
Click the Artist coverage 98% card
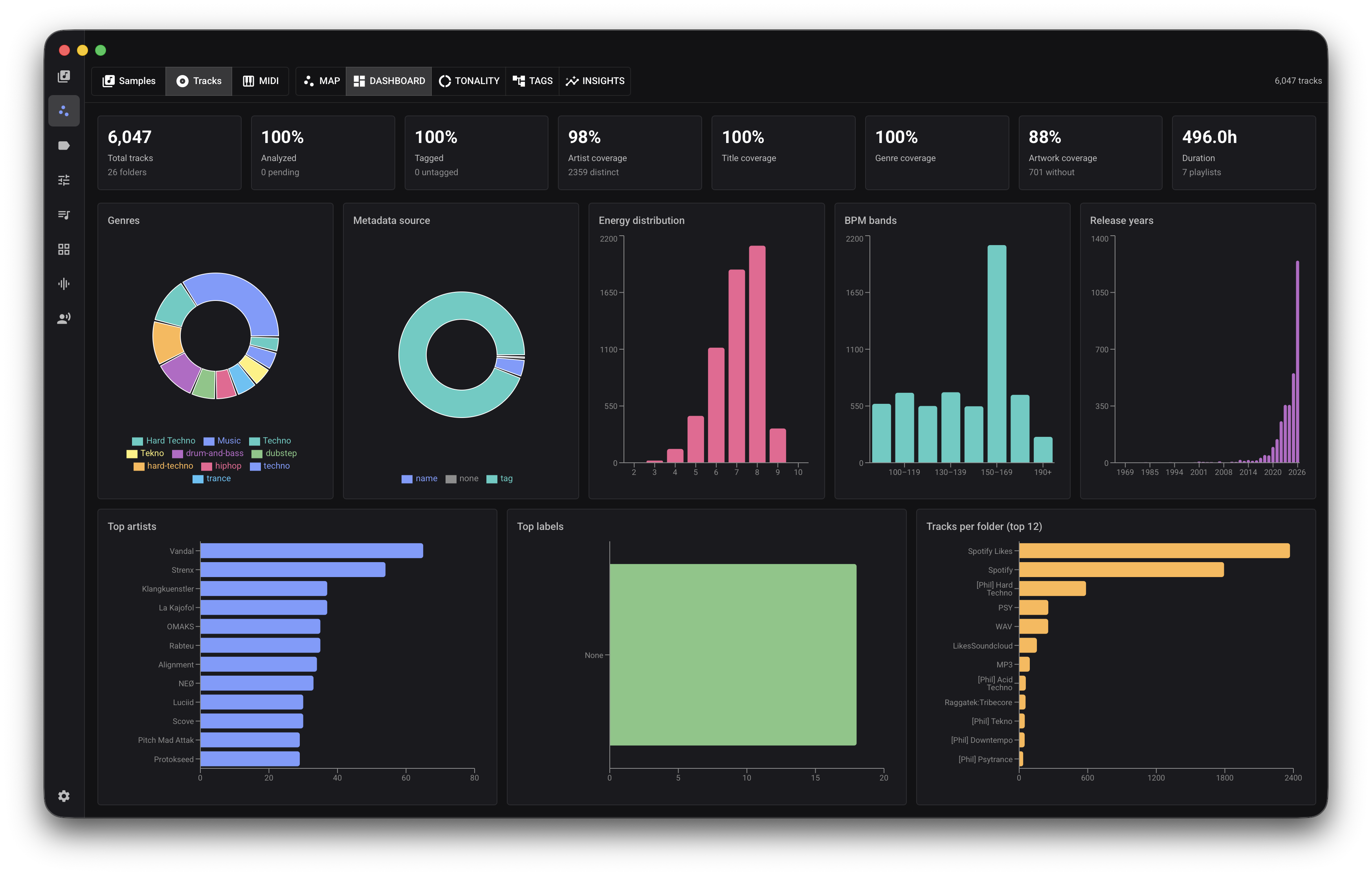(x=629, y=153)
